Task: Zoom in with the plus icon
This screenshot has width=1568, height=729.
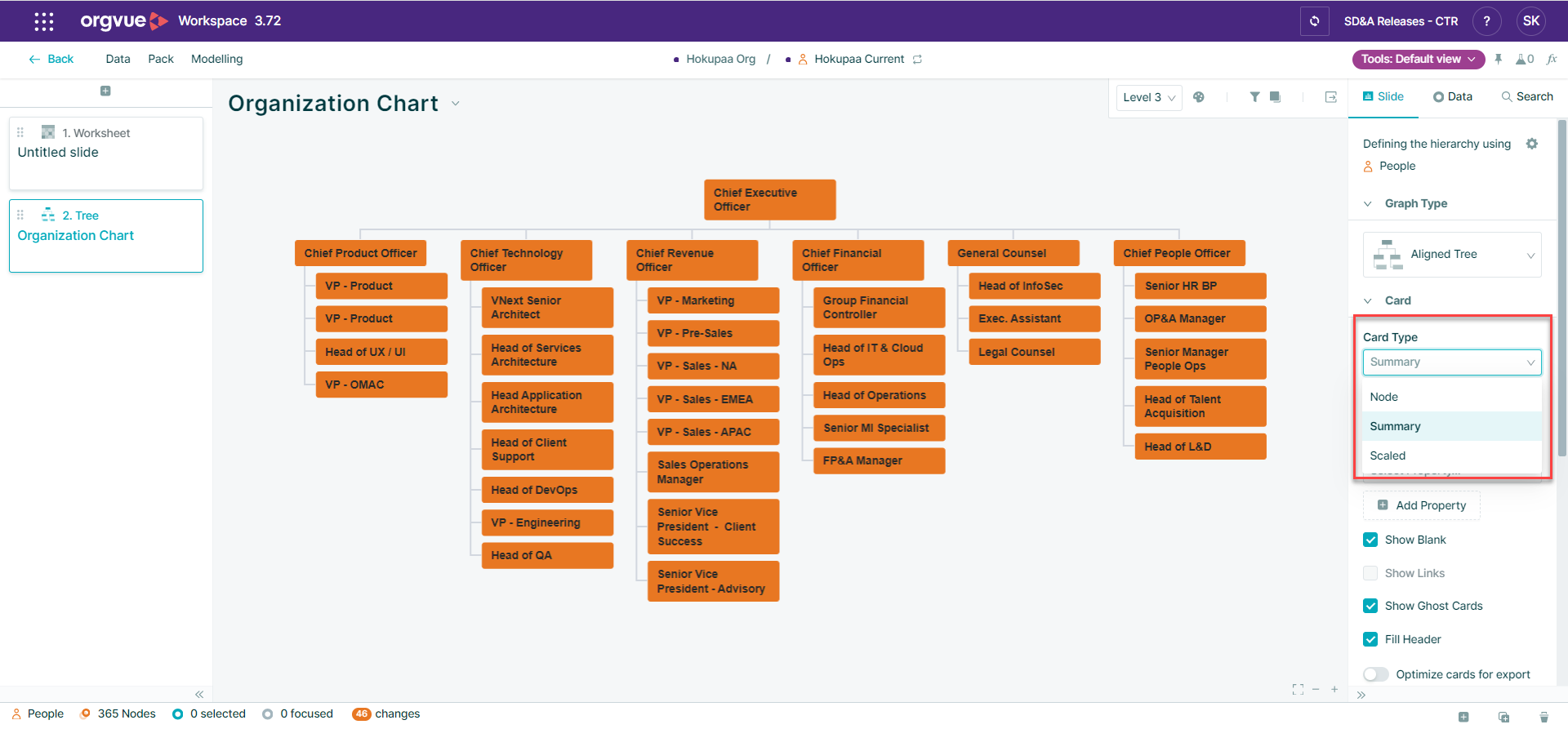Action: [1334, 690]
